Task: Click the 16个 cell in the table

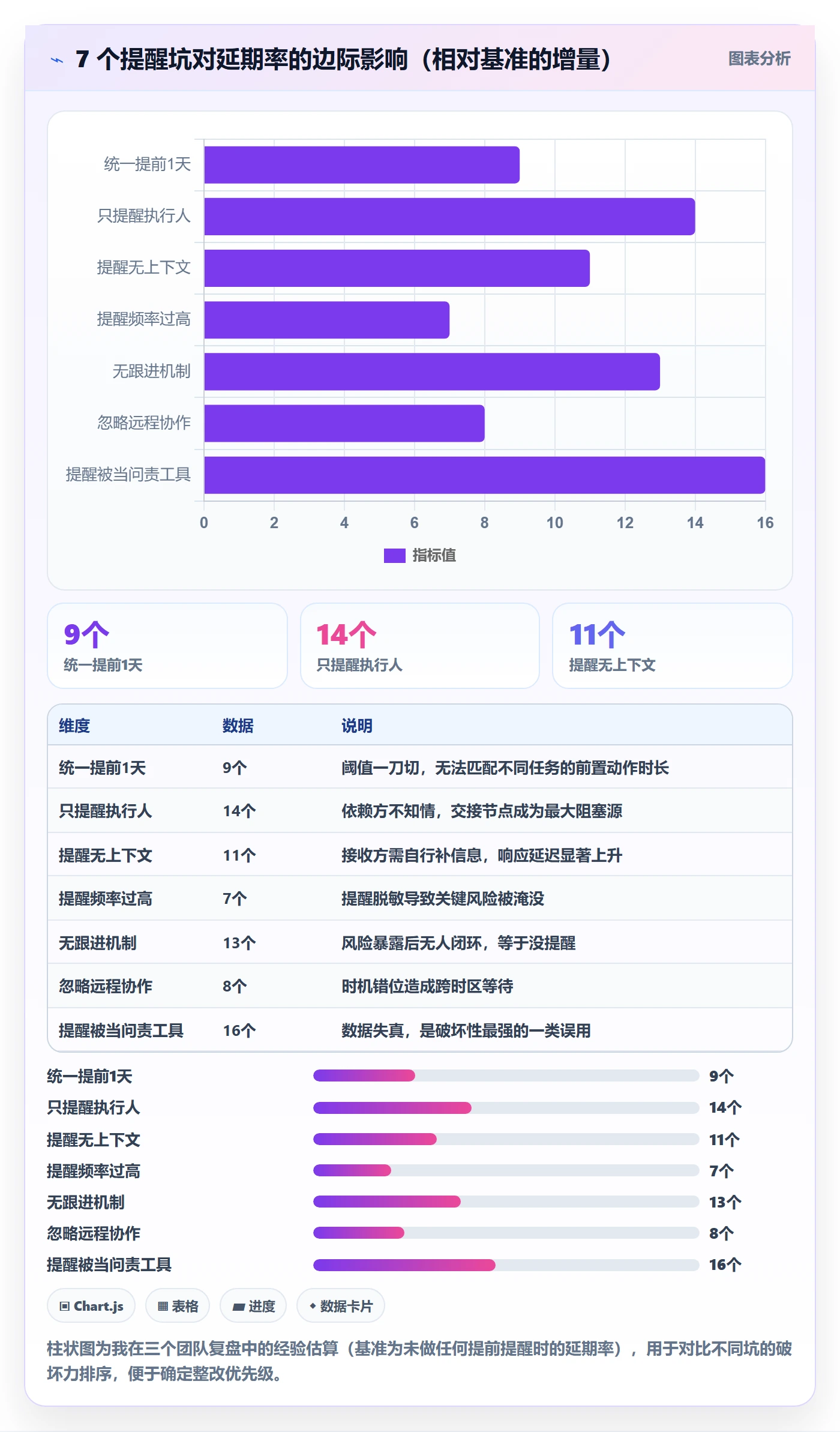Action: pos(239,1030)
